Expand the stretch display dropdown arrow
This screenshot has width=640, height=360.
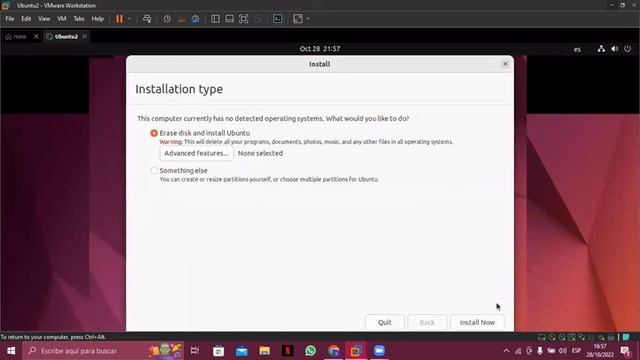[x=308, y=19]
